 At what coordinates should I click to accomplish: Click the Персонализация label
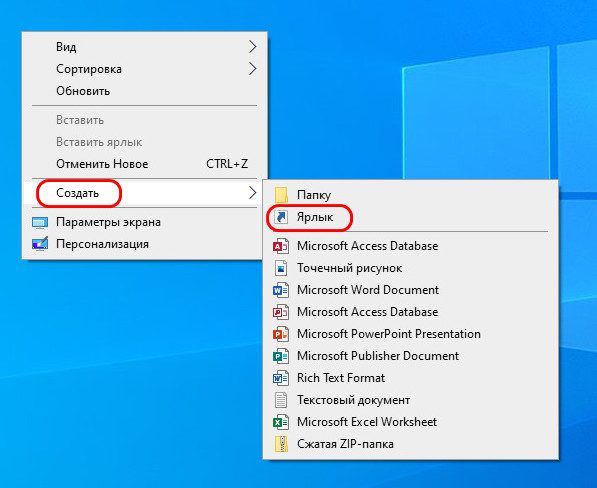click(102, 244)
